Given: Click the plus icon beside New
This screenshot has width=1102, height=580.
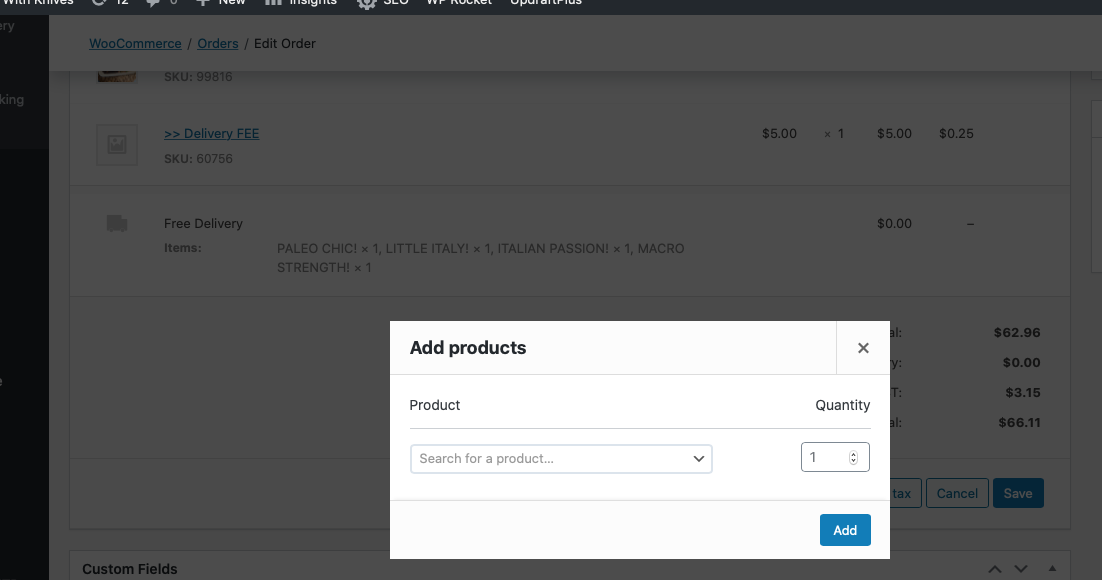Looking at the screenshot, I should 202,3.
